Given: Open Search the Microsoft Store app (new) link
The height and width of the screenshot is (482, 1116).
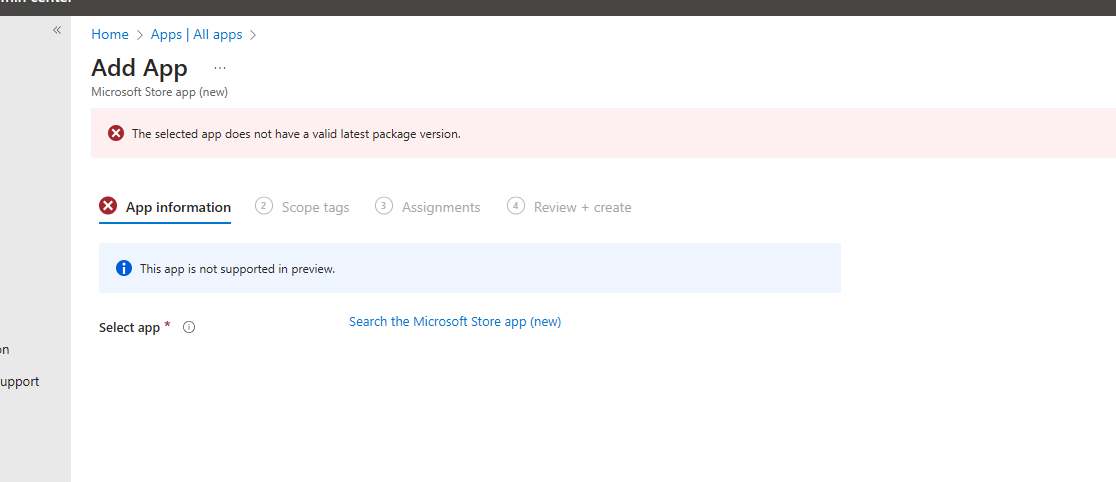Looking at the screenshot, I should tap(455, 322).
